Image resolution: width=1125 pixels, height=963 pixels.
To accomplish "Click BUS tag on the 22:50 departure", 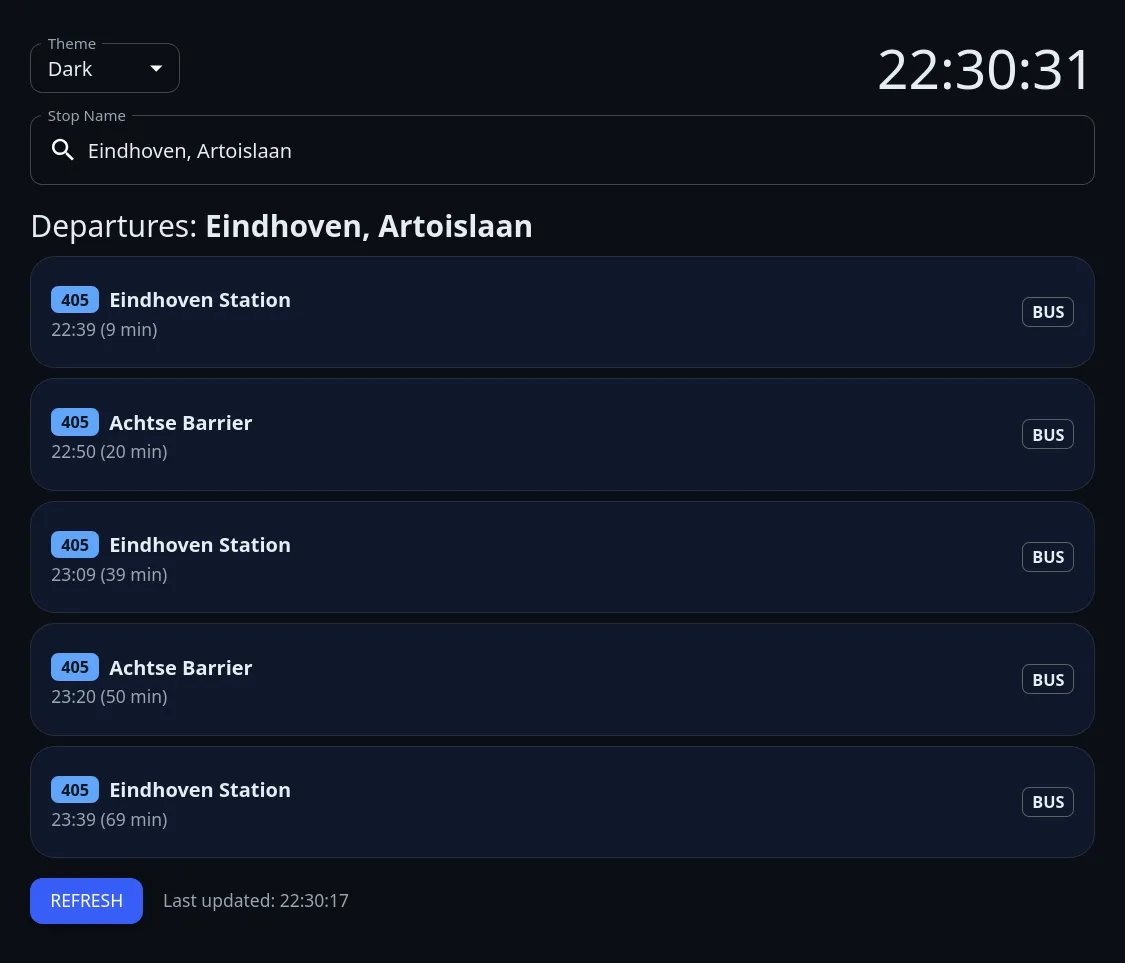I will pyautogui.click(x=1047, y=435).
